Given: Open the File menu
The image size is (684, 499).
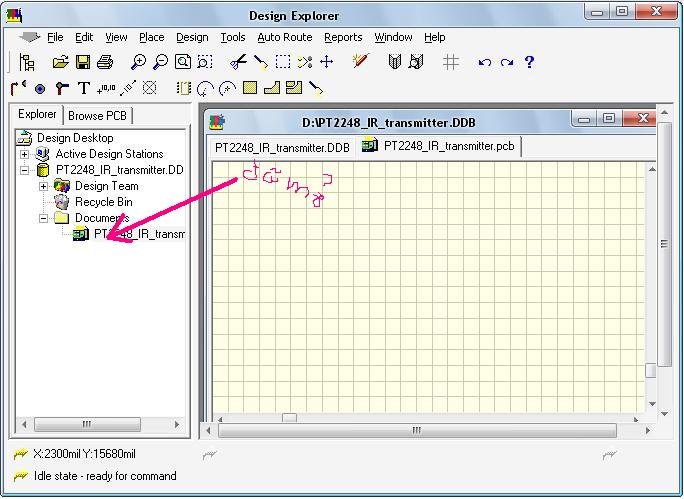Looking at the screenshot, I should point(55,38).
